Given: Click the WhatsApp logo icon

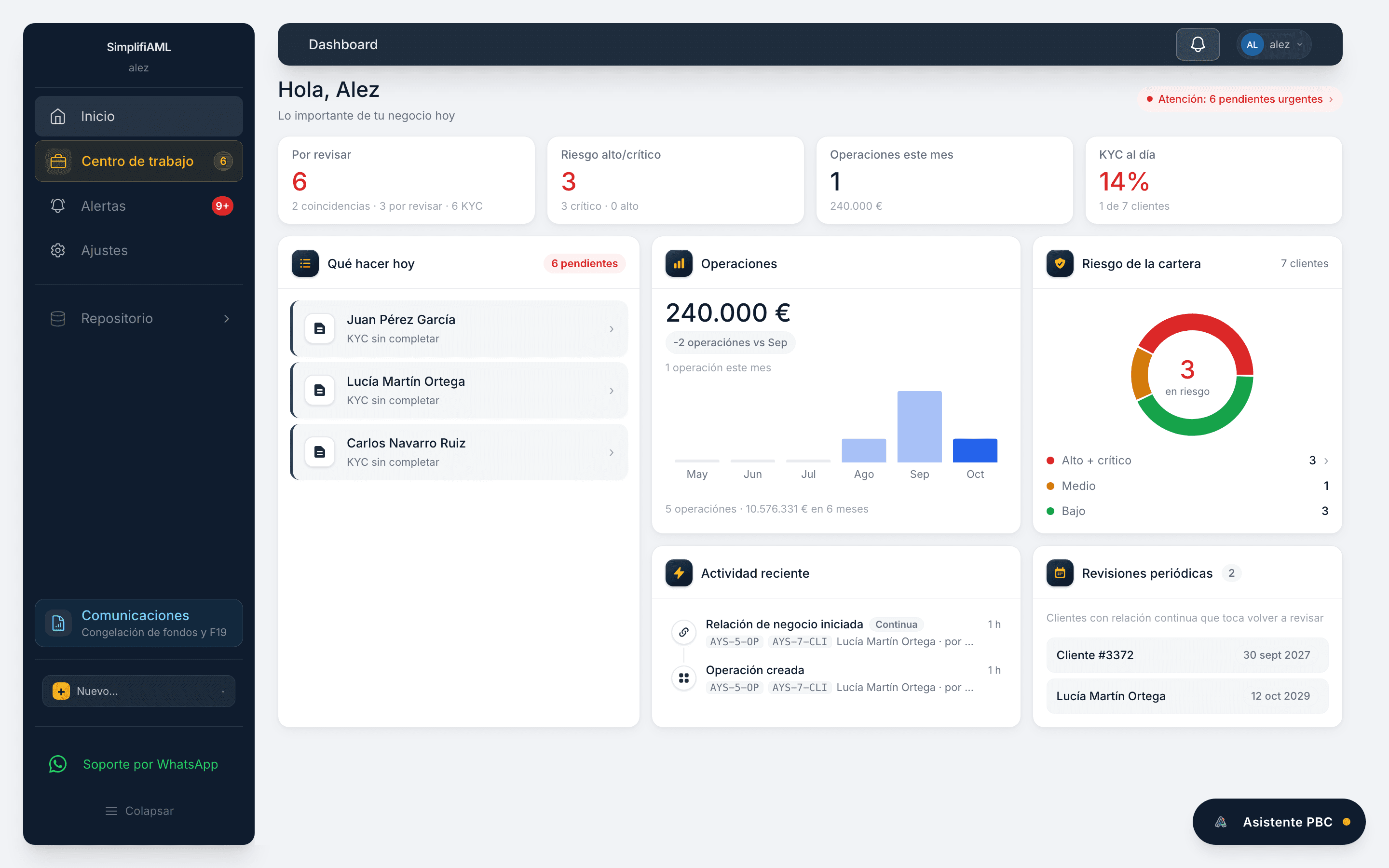Looking at the screenshot, I should point(58,764).
